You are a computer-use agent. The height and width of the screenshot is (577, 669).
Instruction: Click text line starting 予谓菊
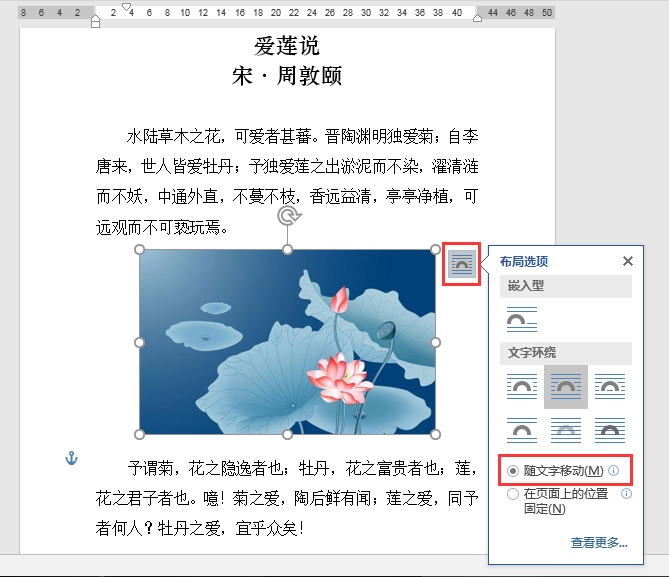tap(303, 468)
